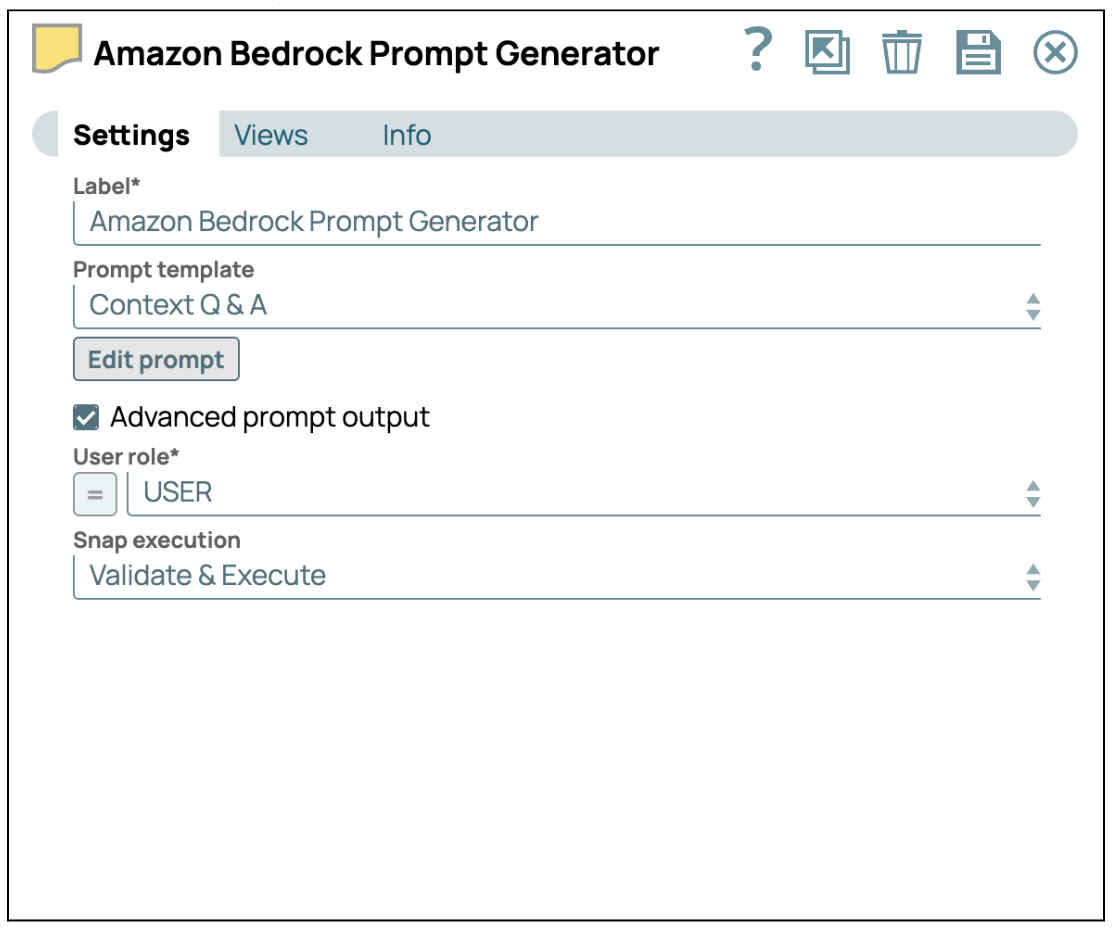Click the up-down arrows of Prompt template
This screenshot has height=930, width=1112.
[1033, 307]
